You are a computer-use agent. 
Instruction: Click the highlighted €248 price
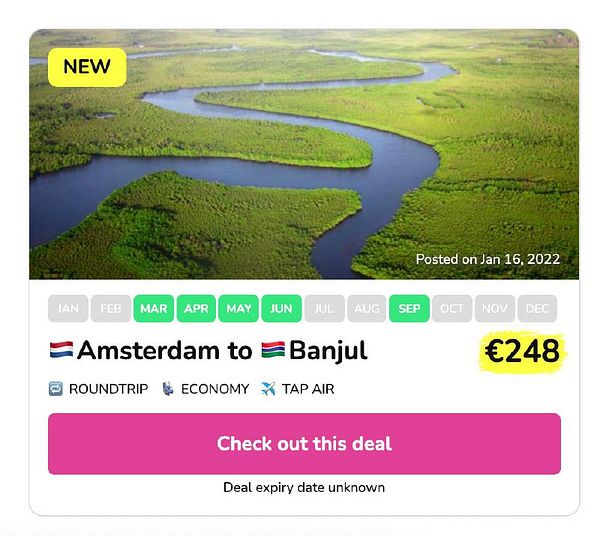click(x=522, y=351)
